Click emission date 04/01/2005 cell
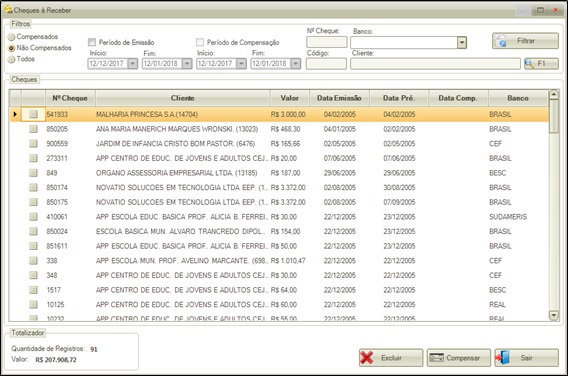 coord(339,129)
